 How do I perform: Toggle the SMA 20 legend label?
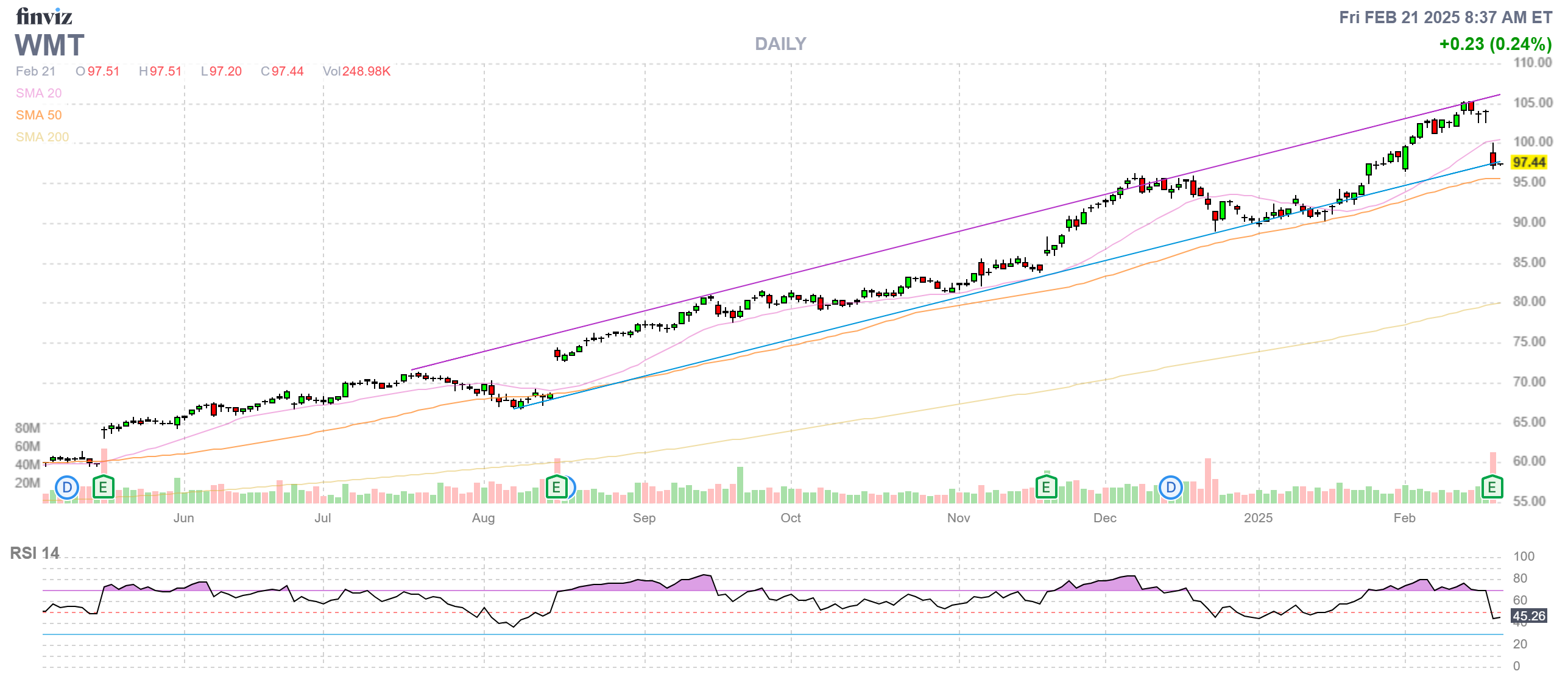tap(38, 93)
